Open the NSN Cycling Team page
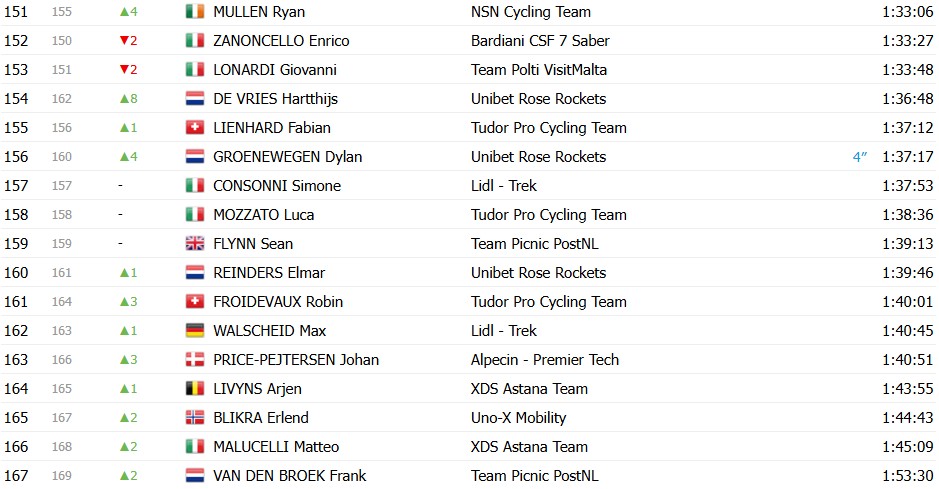Screen dimensions: 939x489 (531, 12)
